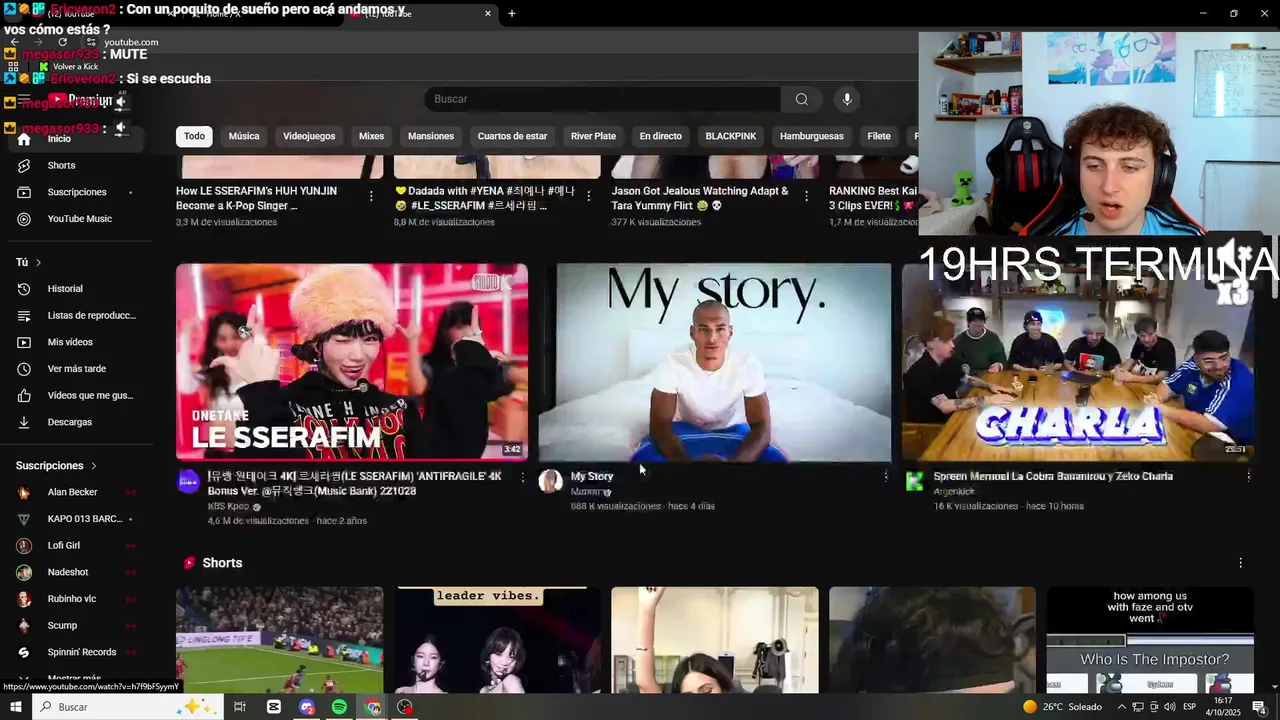Open a new browser tab
This screenshot has height=720, width=1280.
pos(511,13)
